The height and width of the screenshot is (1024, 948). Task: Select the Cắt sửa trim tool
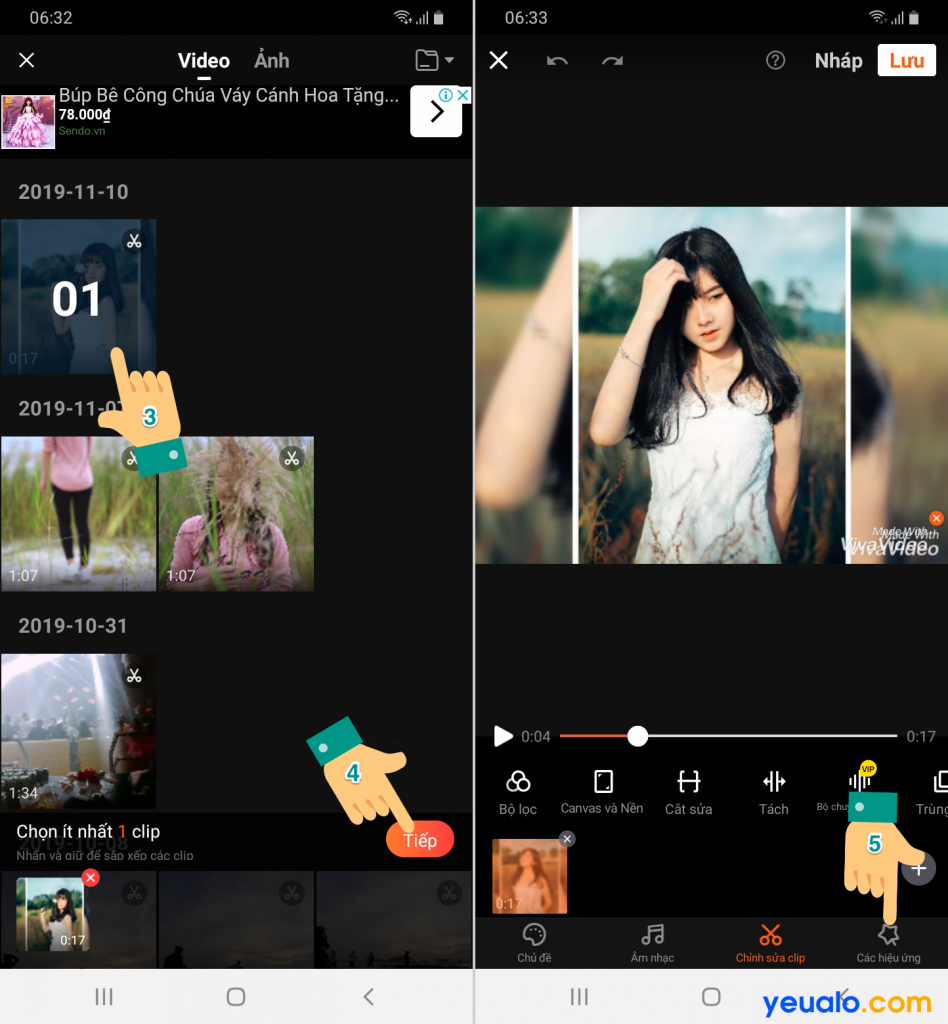[688, 782]
